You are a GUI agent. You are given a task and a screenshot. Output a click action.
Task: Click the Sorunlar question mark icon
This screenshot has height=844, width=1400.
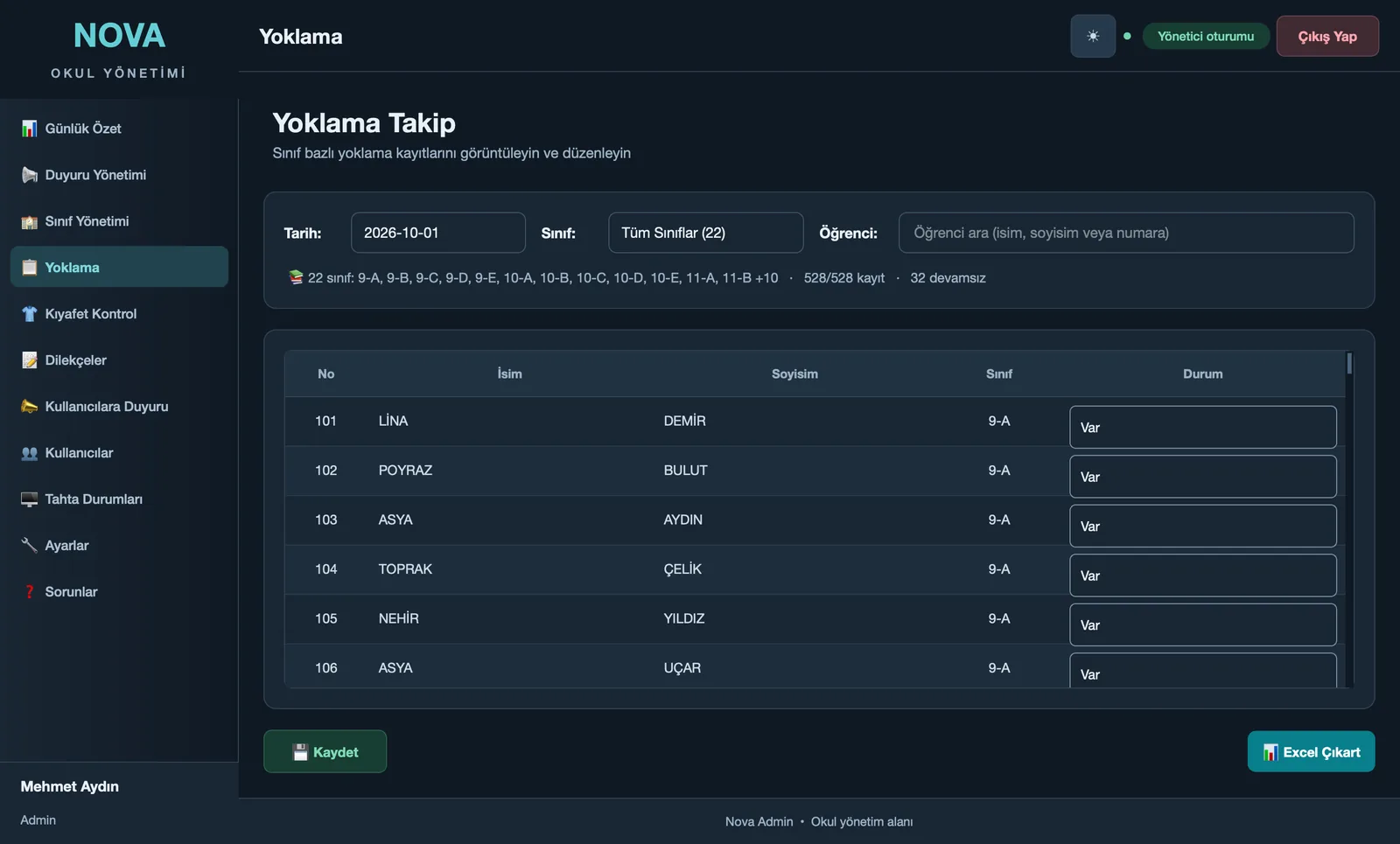click(x=30, y=592)
